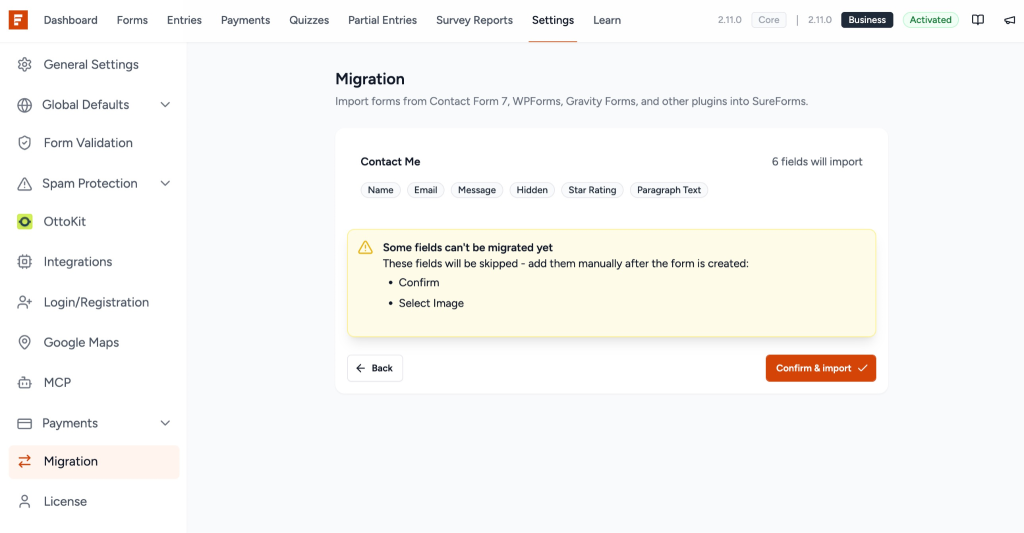The width and height of the screenshot is (1024, 533).
Task: Go back with the Back button
Action: [x=375, y=368]
